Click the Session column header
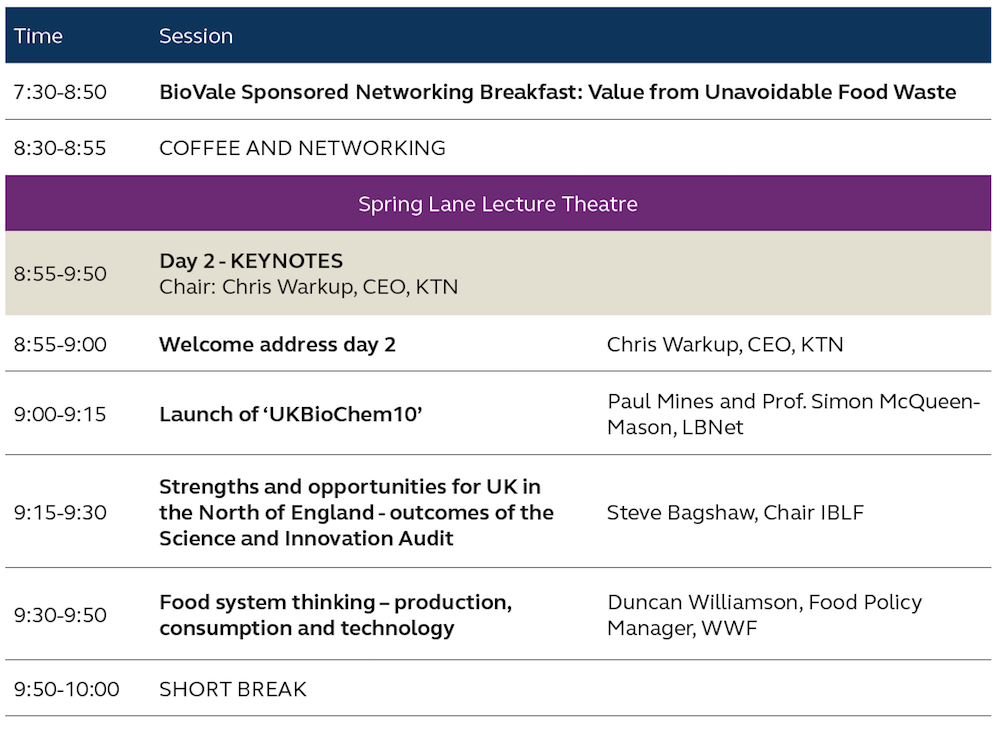 pos(196,36)
